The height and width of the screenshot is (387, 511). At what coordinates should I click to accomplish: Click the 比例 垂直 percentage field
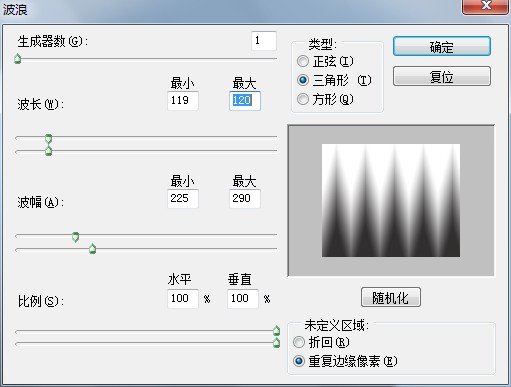click(243, 298)
